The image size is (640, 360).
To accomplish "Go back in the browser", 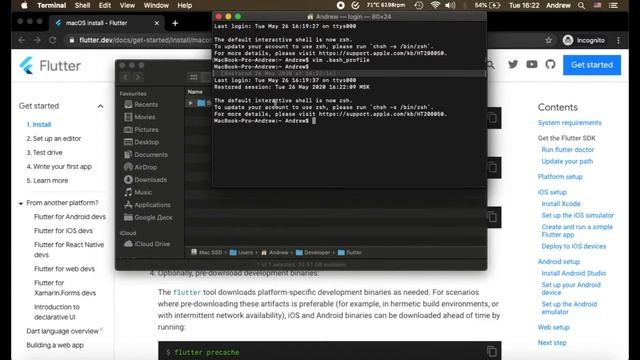I will tap(22, 40).
